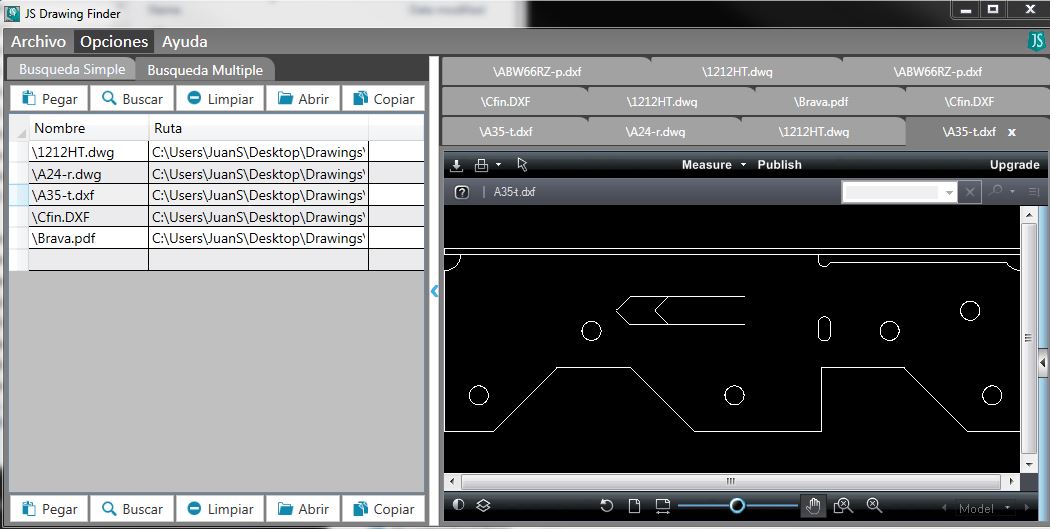This screenshot has height=529, width=1050.
Task: Click the rotate drawing icon
Action: tap(606, 506)
